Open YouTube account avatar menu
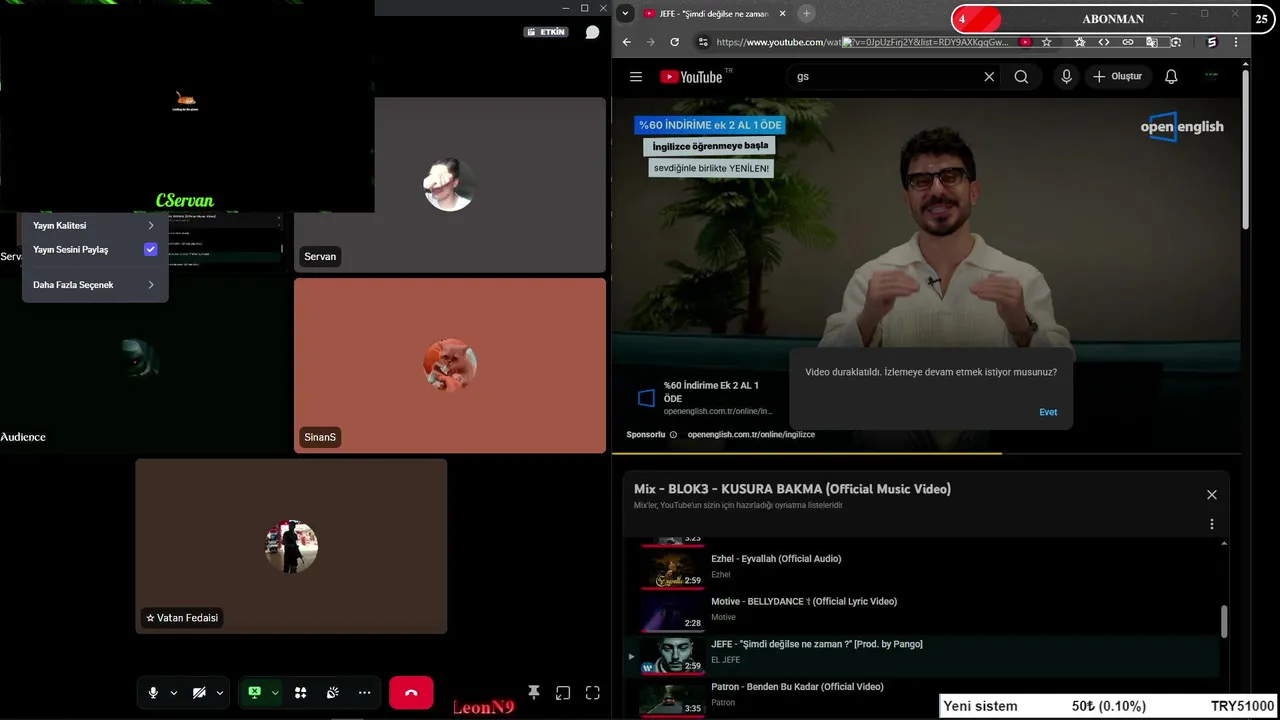1280x720 pixels. click(1211, 75)
